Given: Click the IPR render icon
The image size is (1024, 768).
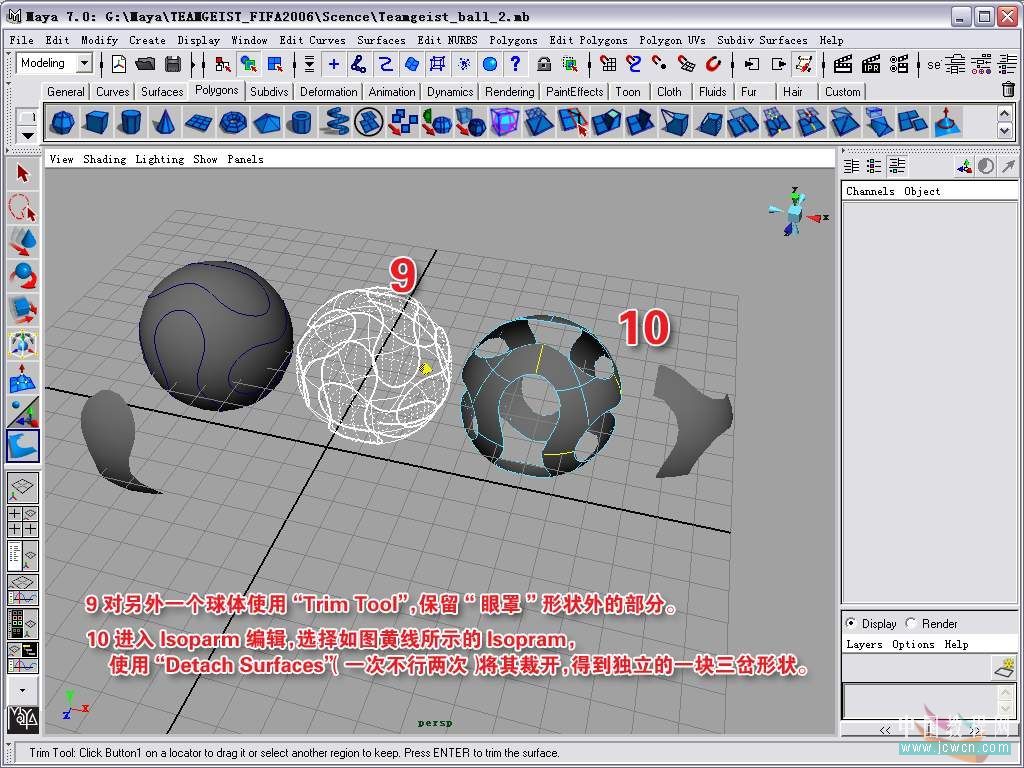Looking at the screenshot, I should (x=871, y=64).
